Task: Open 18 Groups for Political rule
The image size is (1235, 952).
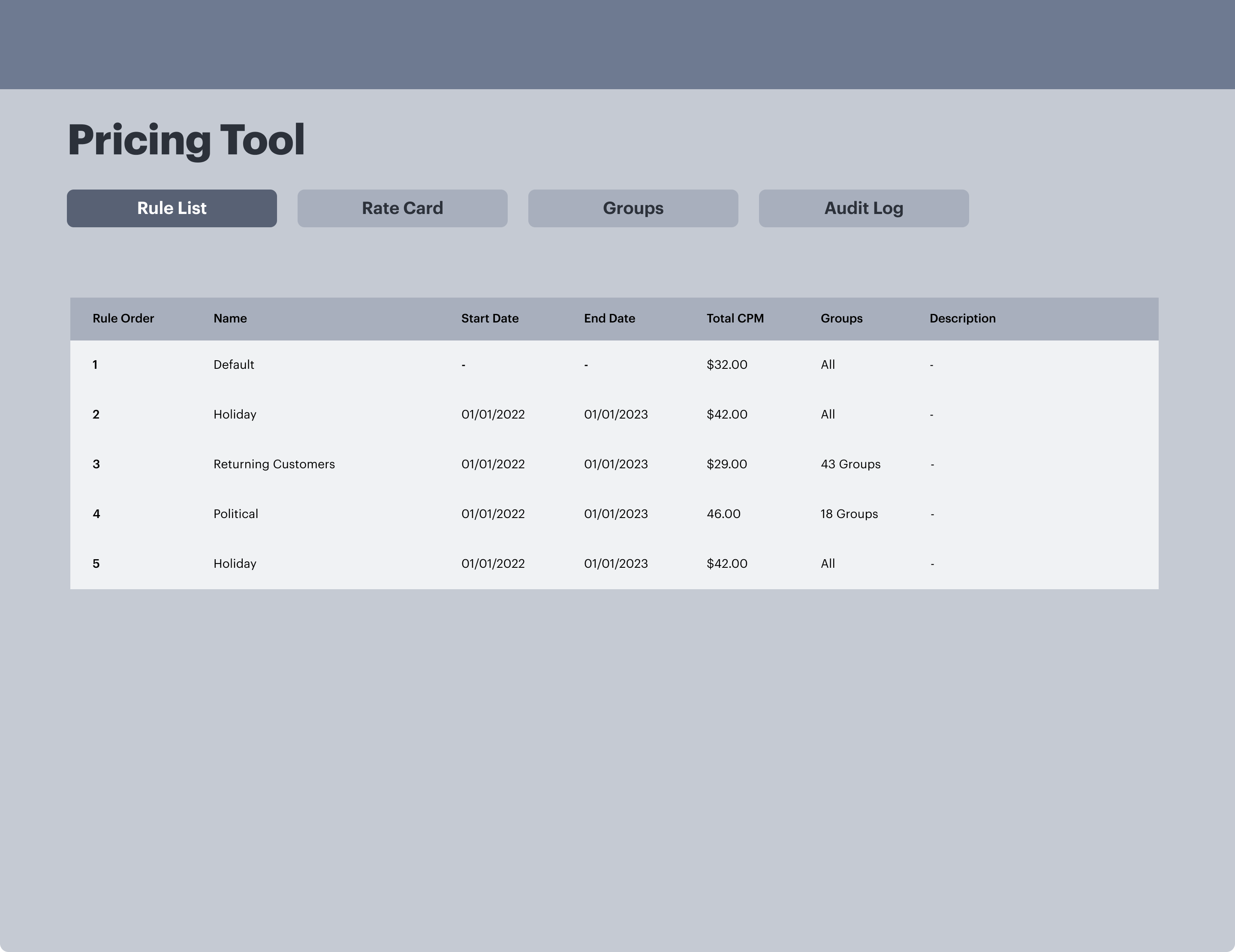Action: (x=849, y=514)
